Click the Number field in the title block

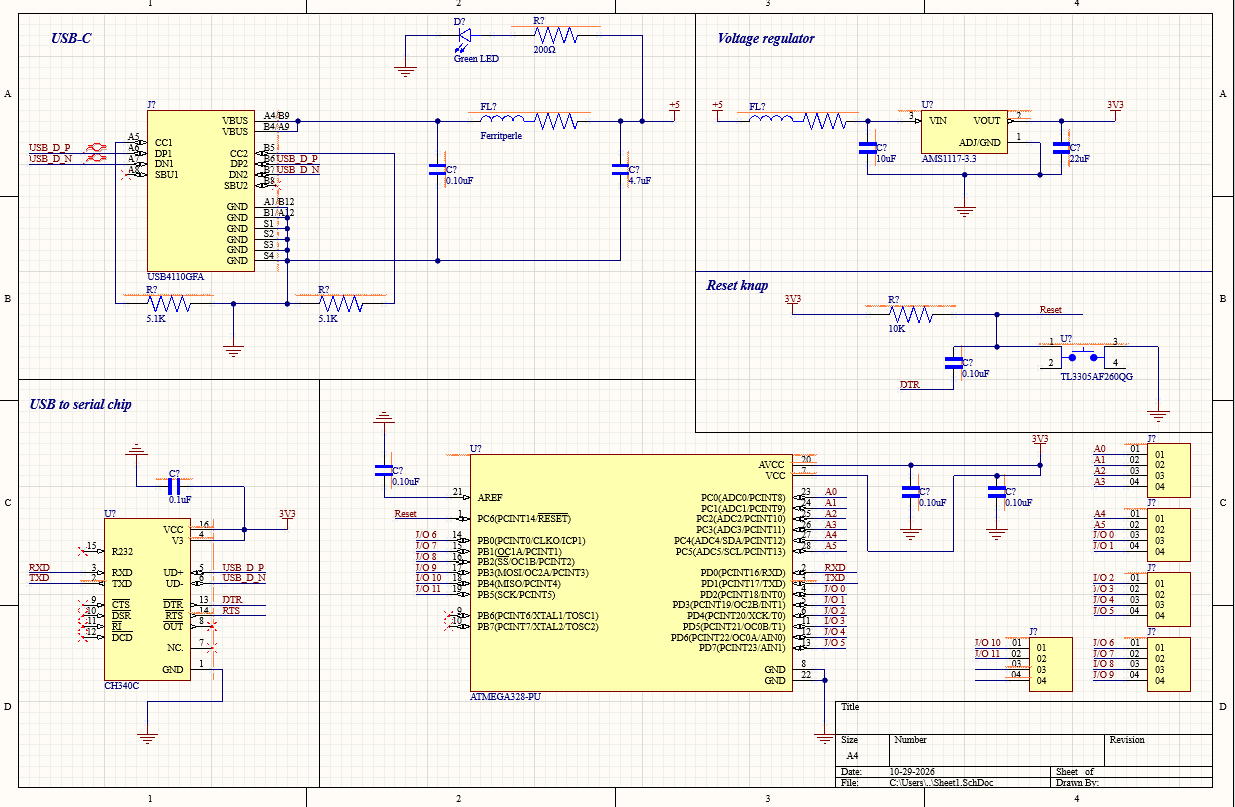click(997, 748)
